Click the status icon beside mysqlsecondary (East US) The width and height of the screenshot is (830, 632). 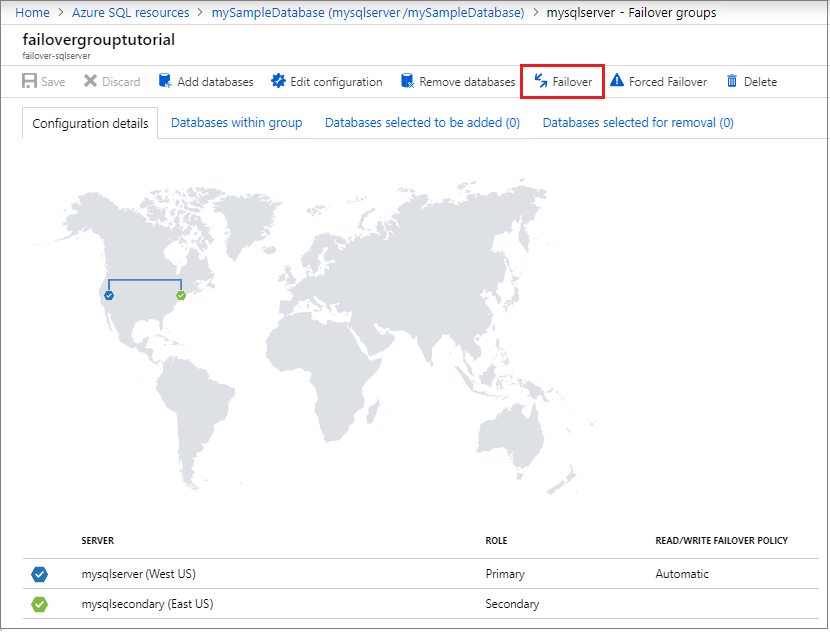38,604
